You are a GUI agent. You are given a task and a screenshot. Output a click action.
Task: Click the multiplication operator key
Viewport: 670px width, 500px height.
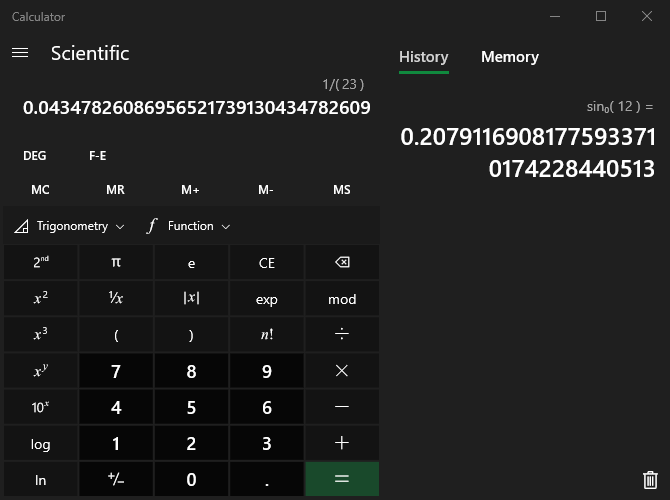(x=342, y=371)
